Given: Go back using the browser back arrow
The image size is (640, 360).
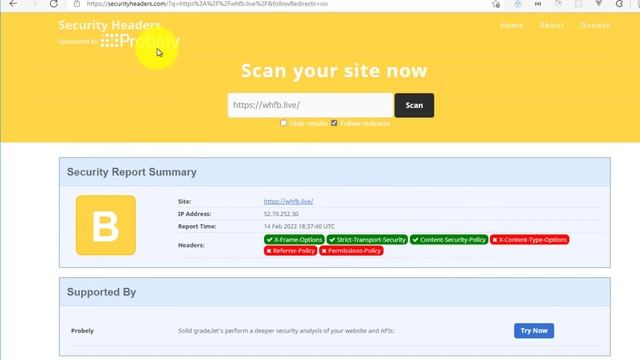Looking at the screenshot, I should 13,4.
